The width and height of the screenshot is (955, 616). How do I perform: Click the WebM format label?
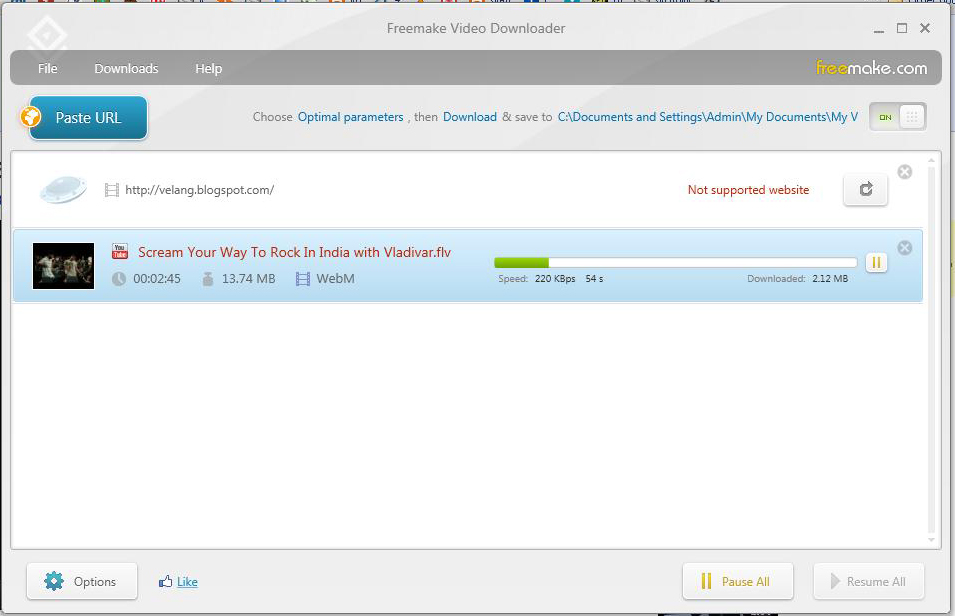pos(336,279)
